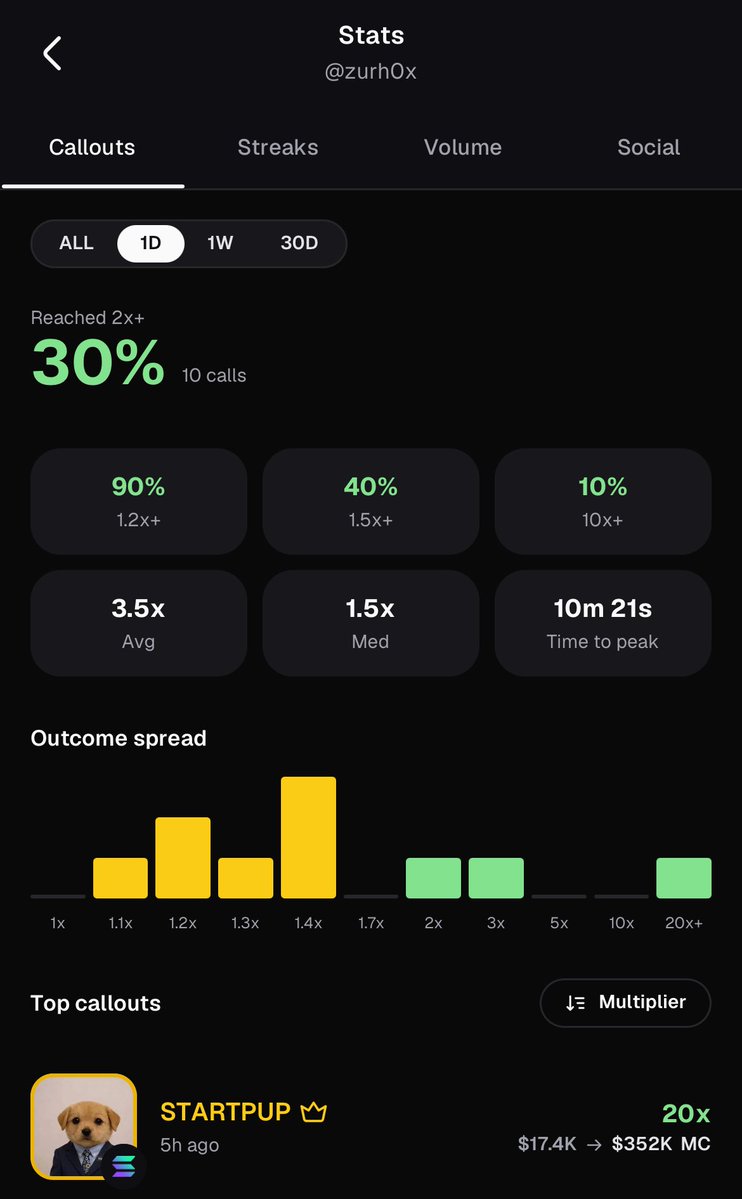The image size is (742, 1199).
Task: Open the STARTPUP callout name
Action: pyautogui.click(x=226, y=1111)
